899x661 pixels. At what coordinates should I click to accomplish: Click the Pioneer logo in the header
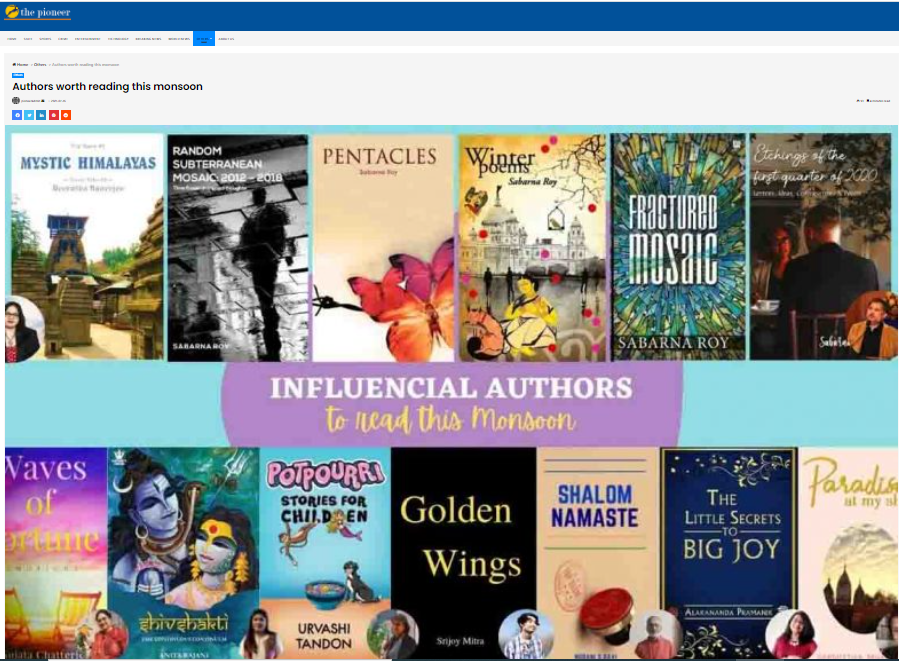coord(38,12)
